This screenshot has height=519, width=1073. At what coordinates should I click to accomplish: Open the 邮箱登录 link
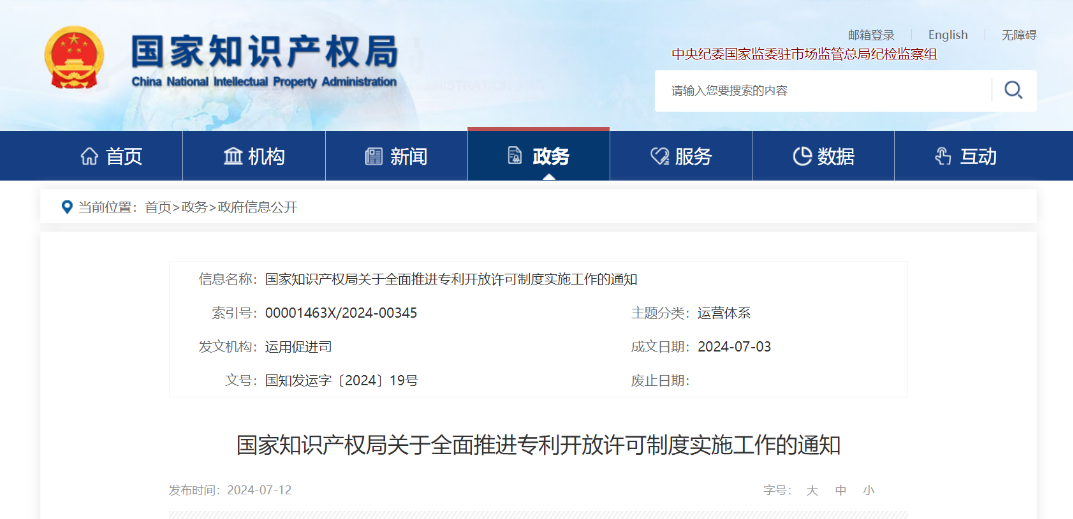[871, 35]
